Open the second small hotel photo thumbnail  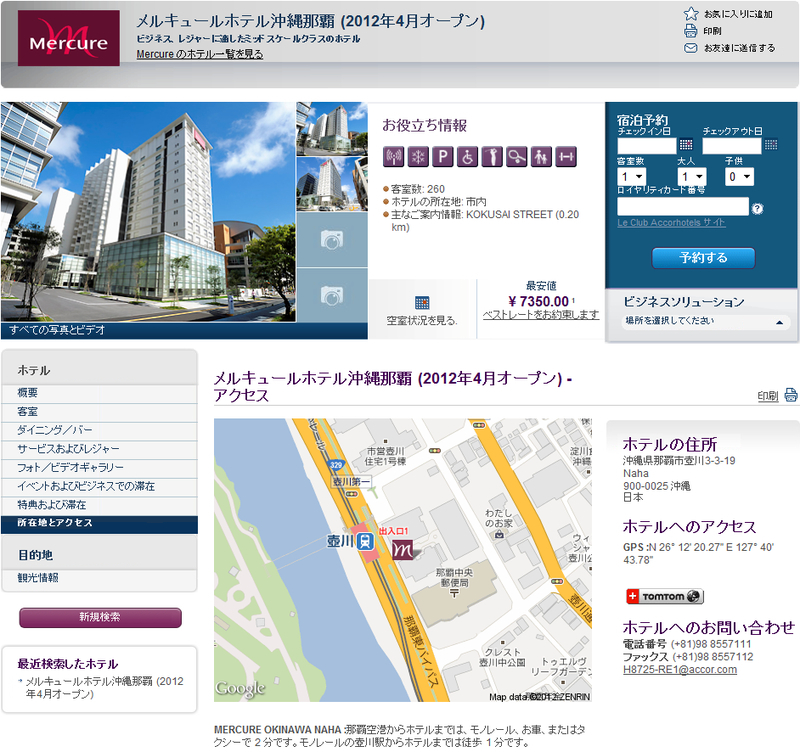point(332,184)
